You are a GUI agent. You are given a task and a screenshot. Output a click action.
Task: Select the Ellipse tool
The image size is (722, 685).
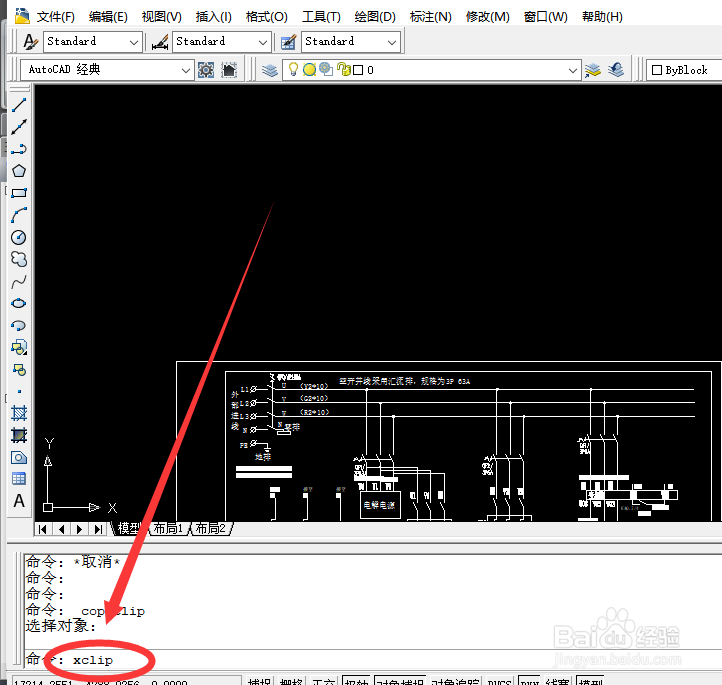coord(19,303)
